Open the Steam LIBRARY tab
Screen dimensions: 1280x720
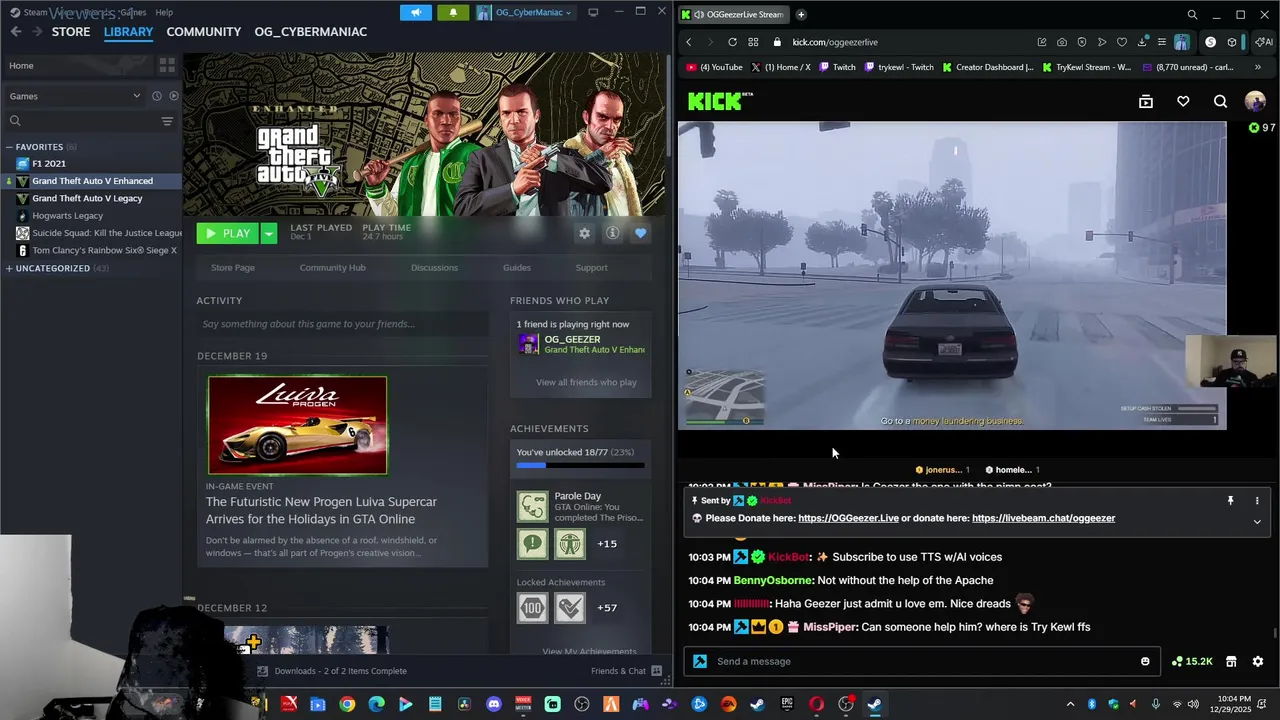128,31
